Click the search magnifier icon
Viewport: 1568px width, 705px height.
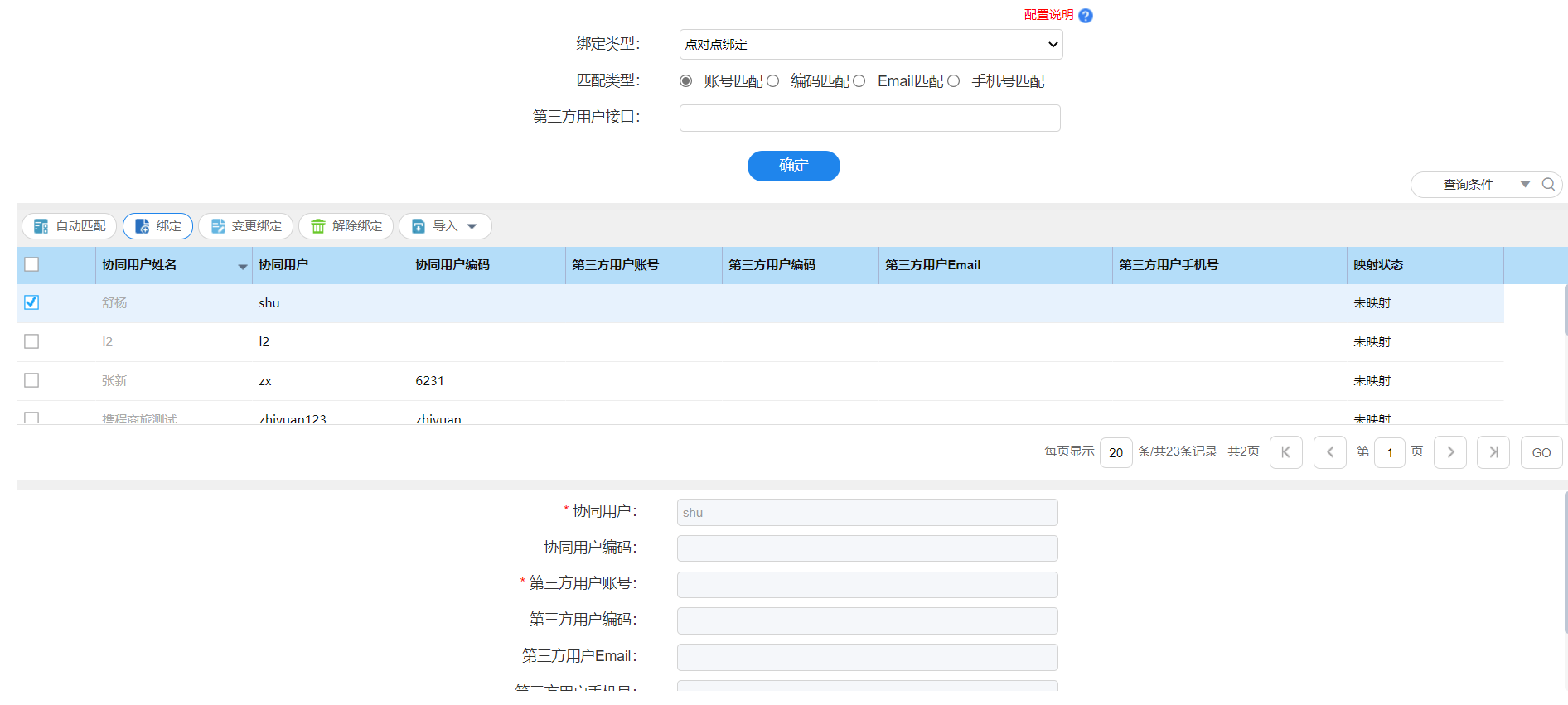pos(1547,185)
